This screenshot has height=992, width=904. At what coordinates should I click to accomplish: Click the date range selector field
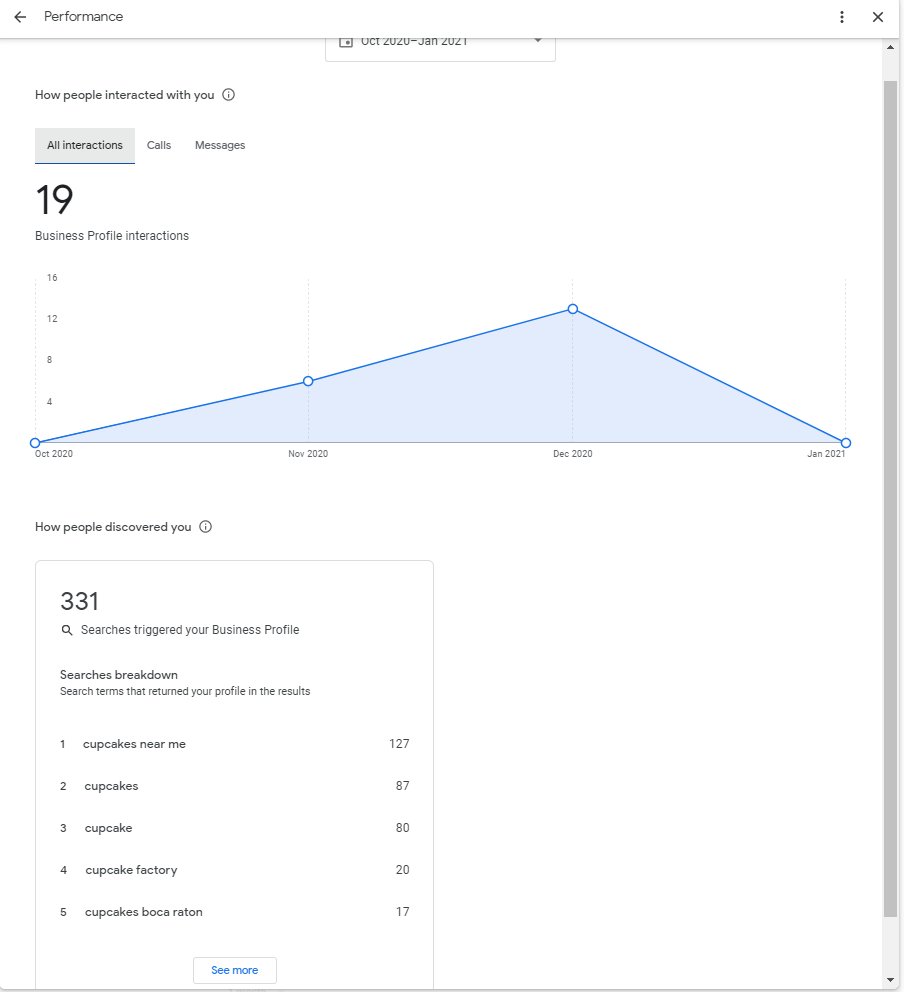tap(440, 49)
